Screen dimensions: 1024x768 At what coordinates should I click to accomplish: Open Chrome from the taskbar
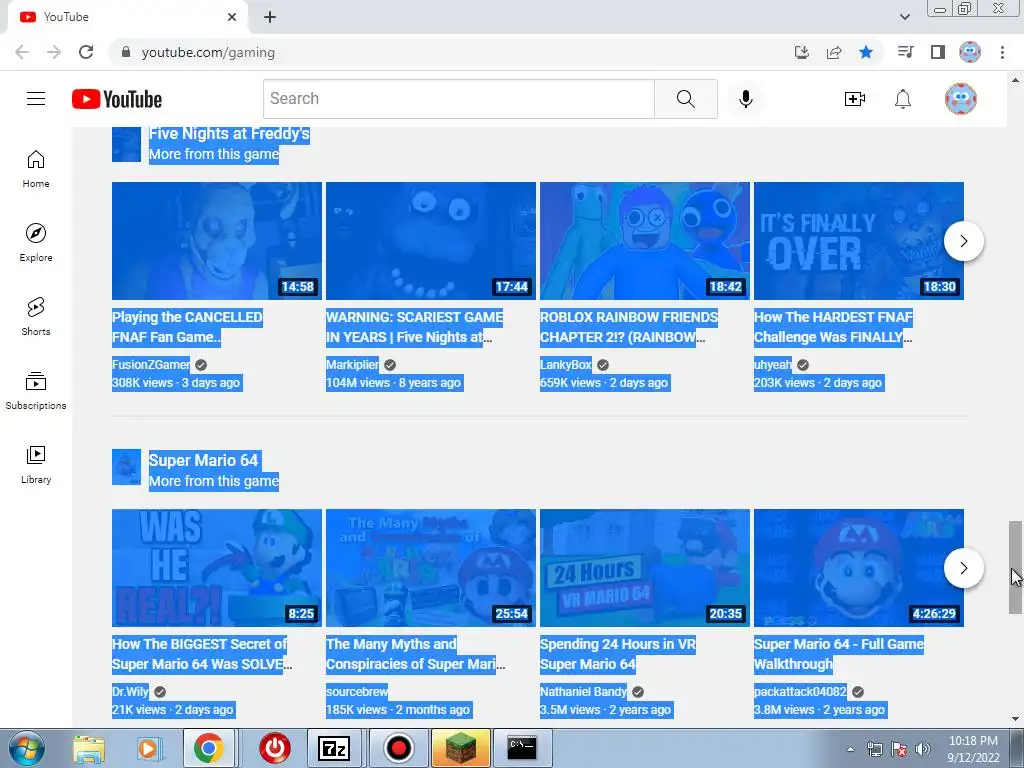coord(208,748)
